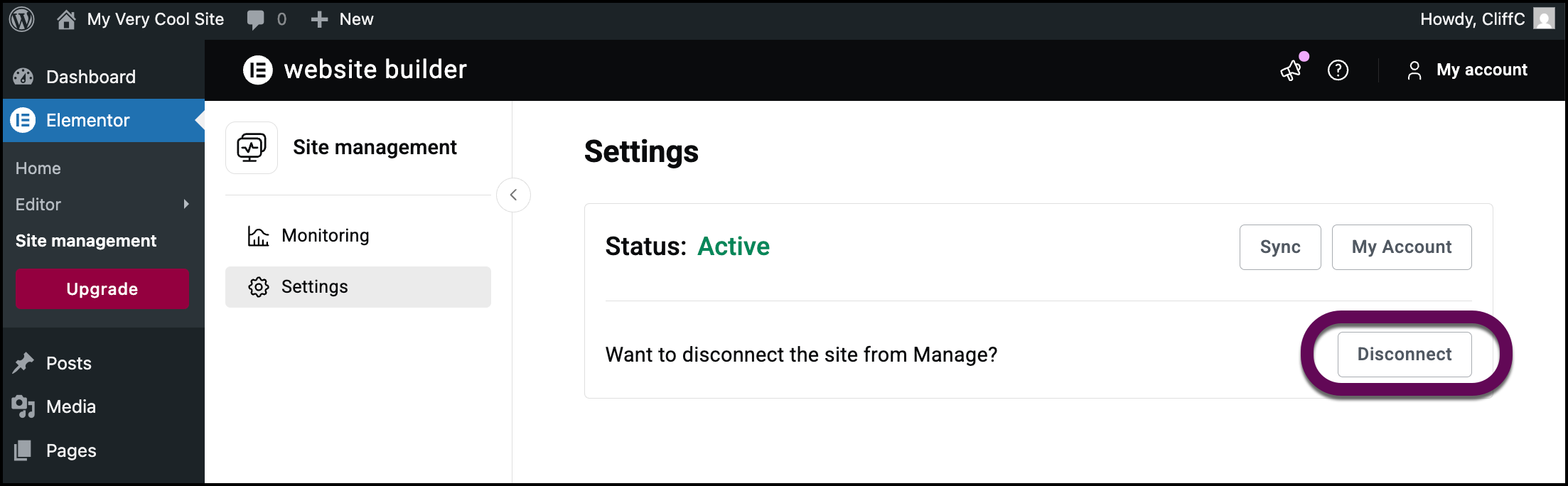The width and height of the screenshot is (1568, 486).
Task: Click the help question mark icon
Action: [x=1338, y=70]
